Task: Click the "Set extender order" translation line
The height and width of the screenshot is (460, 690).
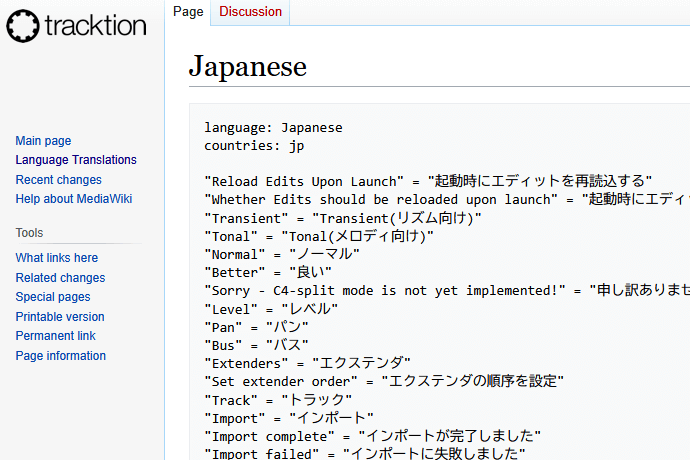Action: click(x=384, y=381)
